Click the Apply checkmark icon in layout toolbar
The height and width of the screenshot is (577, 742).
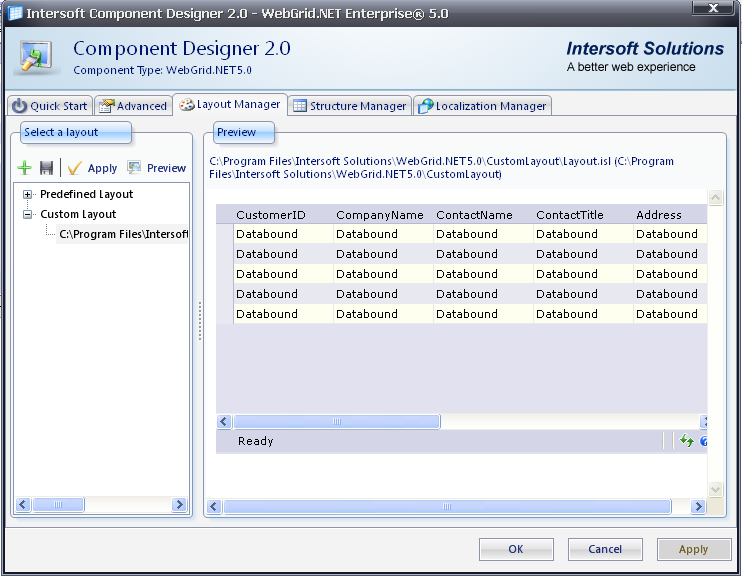tap(75, 168)
